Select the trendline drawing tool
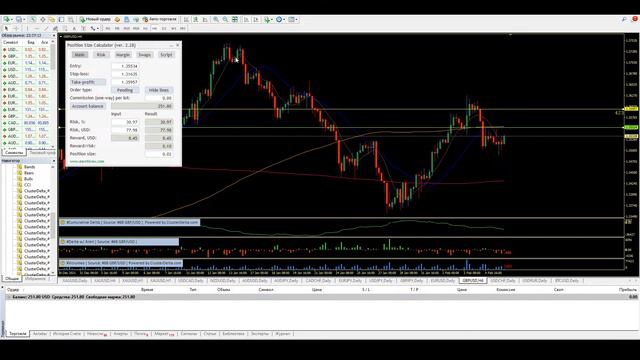This screenshot has height=360, width=640. 46,28
